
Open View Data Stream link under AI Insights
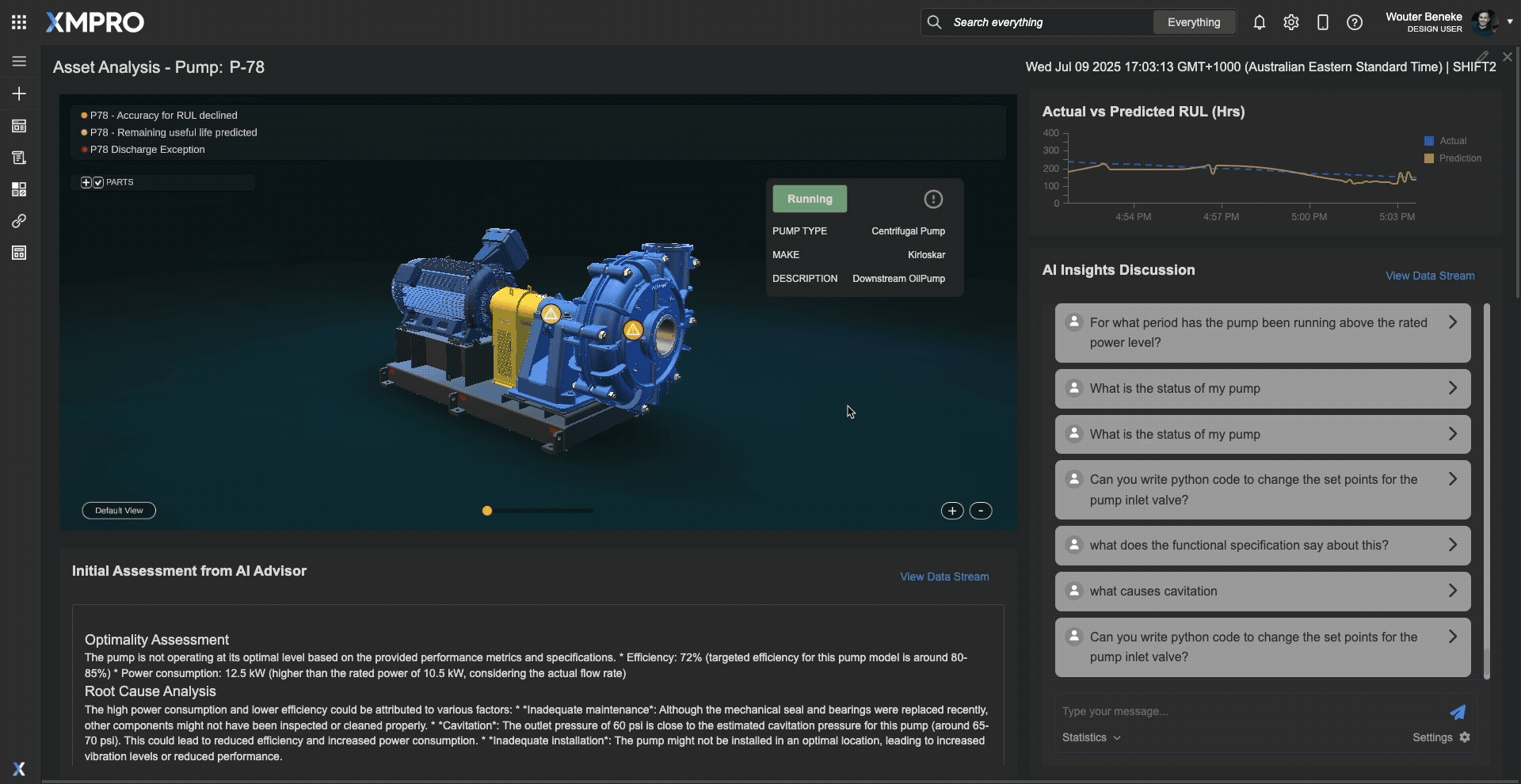click(1429, 276)
